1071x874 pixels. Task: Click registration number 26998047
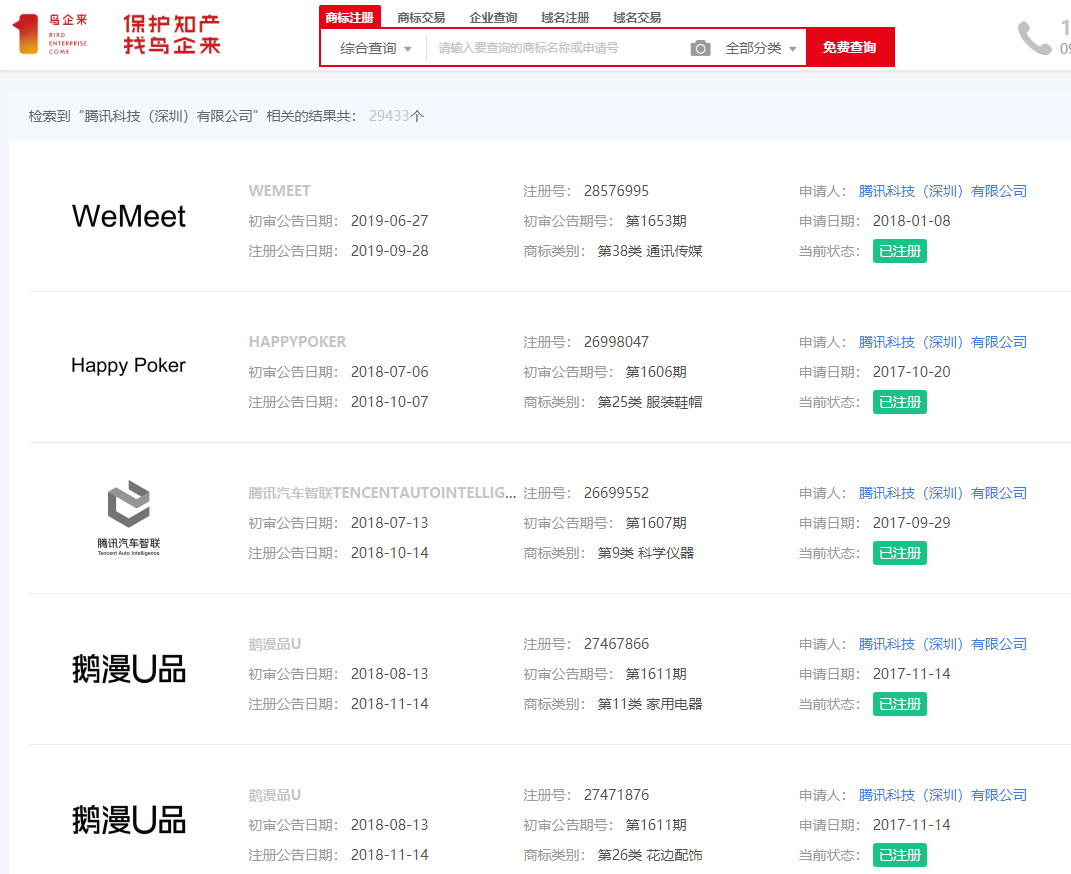(x=616, y=342)
